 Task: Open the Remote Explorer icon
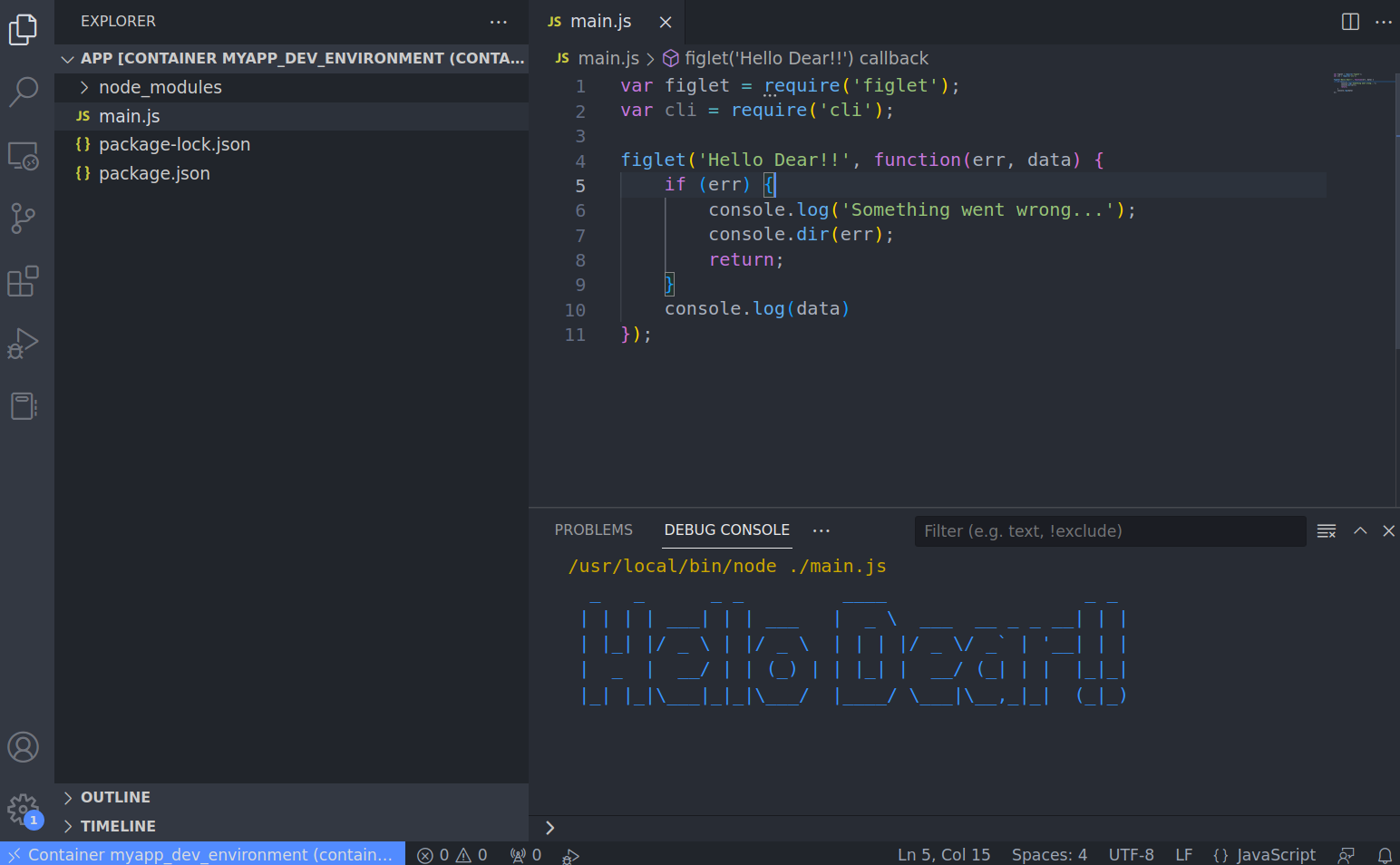(23, 155)
